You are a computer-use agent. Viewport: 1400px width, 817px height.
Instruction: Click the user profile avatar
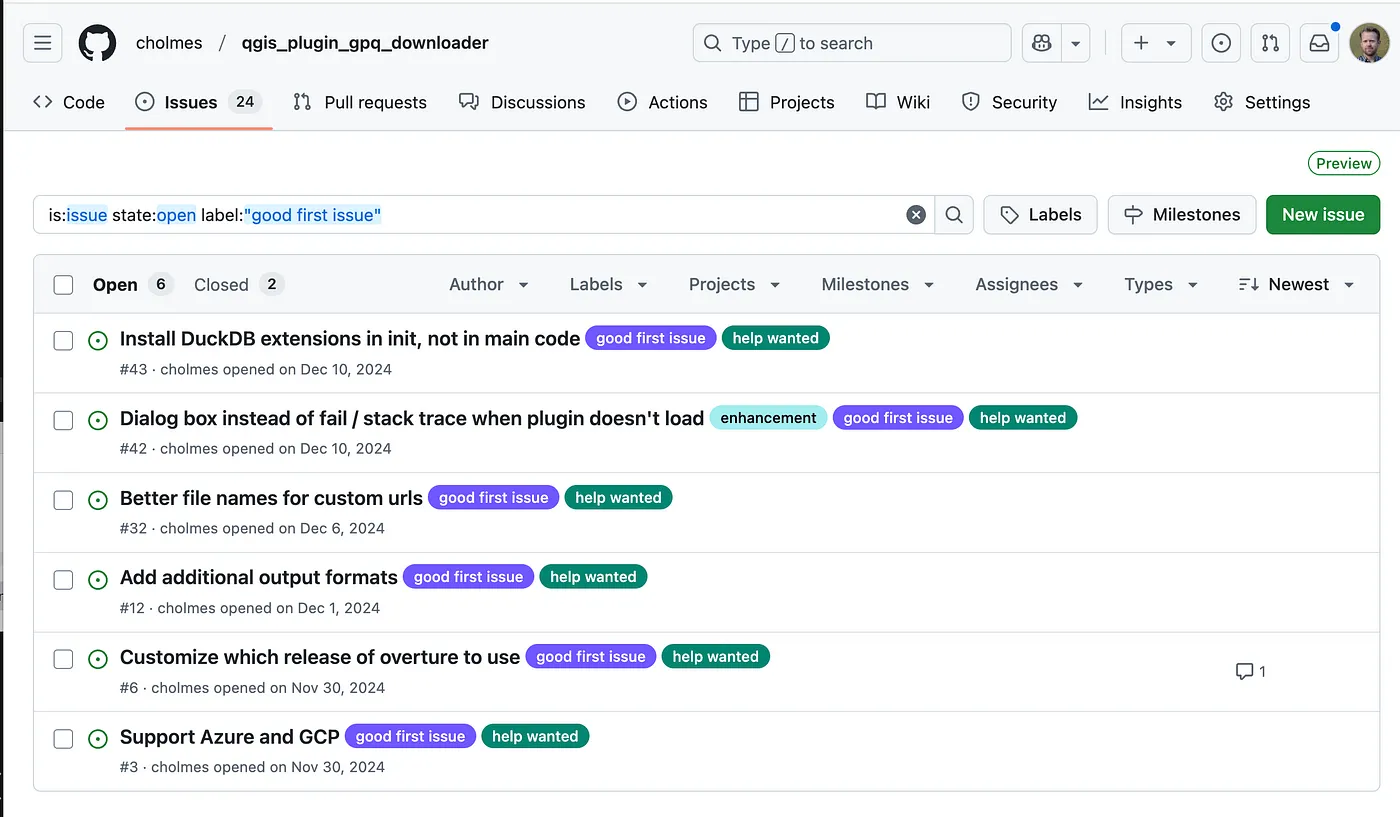coord(1368,43)
